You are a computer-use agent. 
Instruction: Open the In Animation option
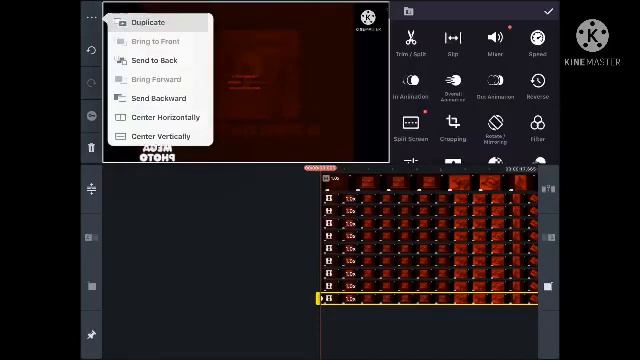click(x=411, y=86)
